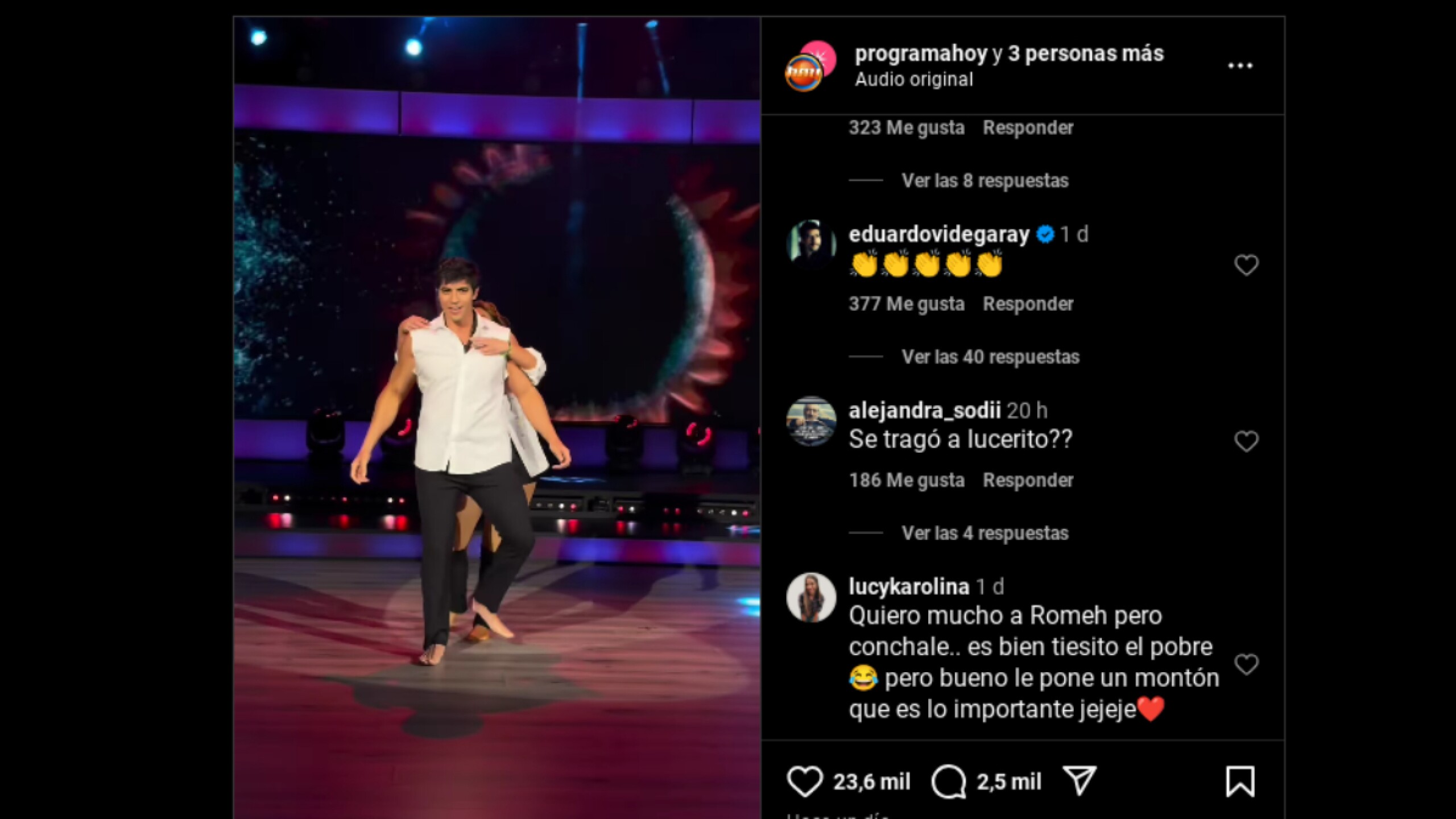Reply to alejandra_sodii's comment via Responder
The height and width of the screenshot is (819, 1456).
[1028, 480]
